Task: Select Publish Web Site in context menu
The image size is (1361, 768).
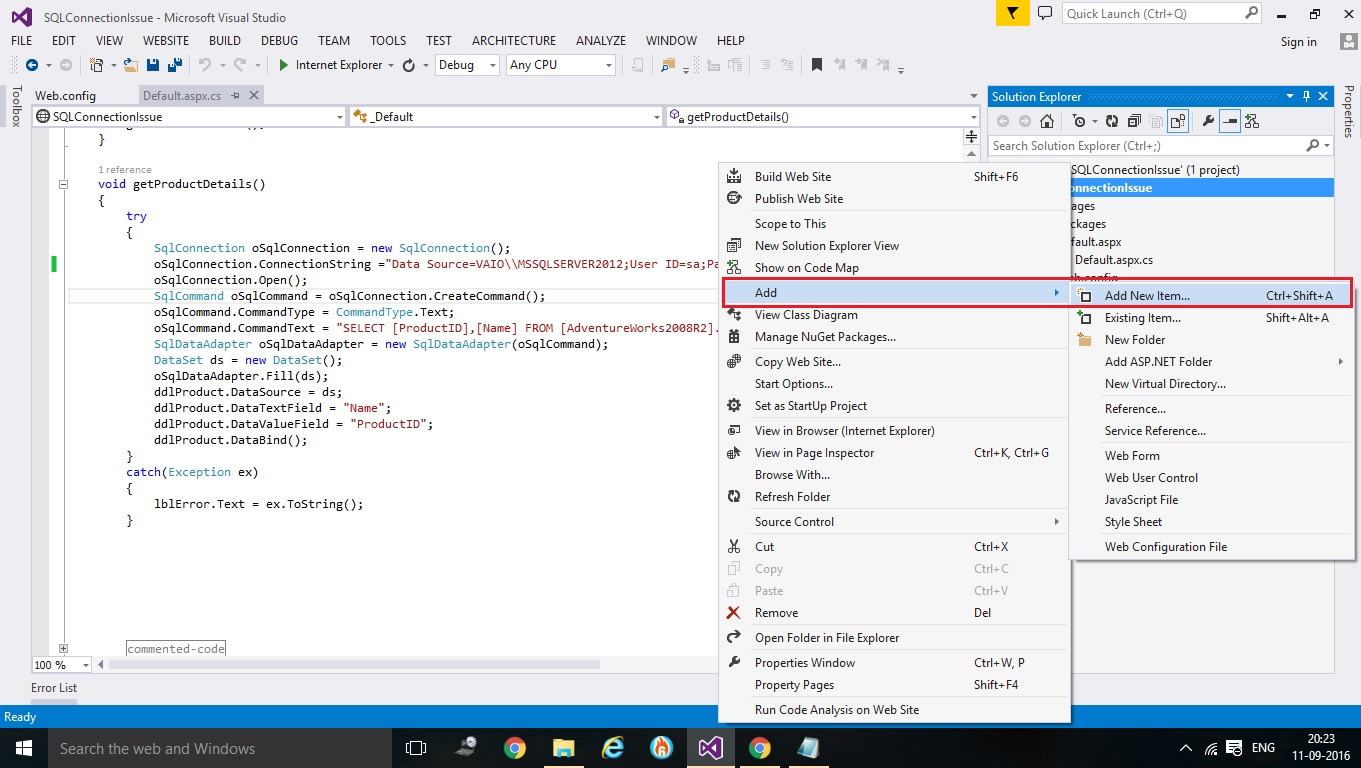Action: click(x=894, y=199)
